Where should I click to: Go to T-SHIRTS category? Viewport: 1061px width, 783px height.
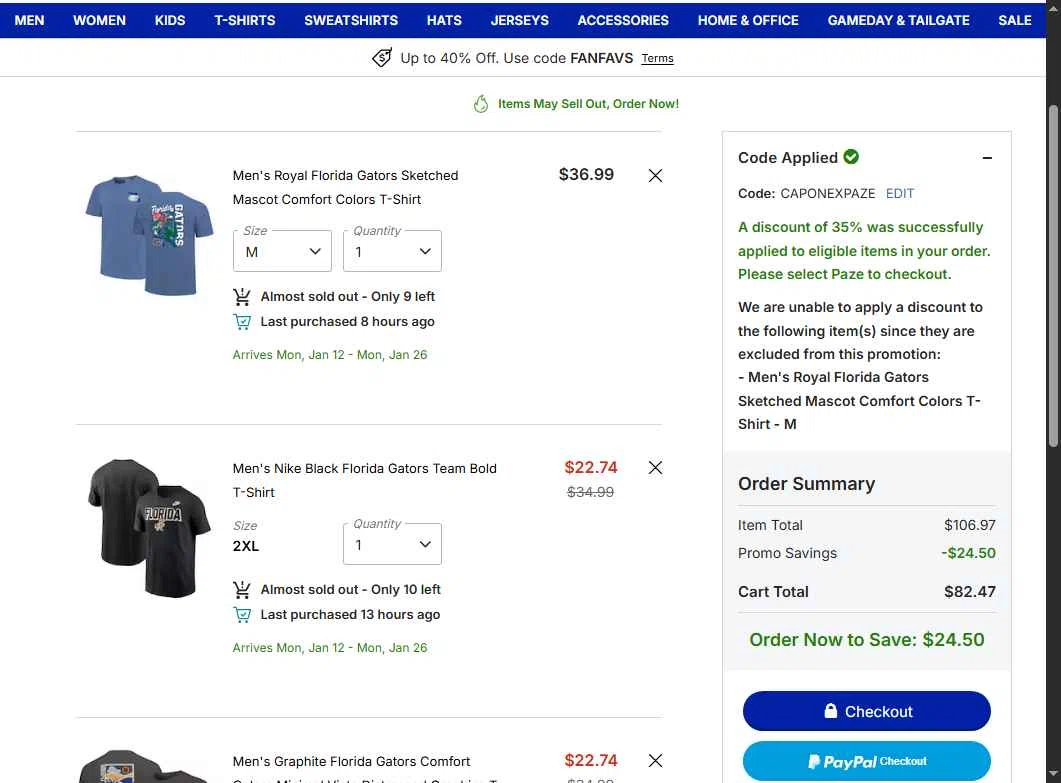pos(245,20)
